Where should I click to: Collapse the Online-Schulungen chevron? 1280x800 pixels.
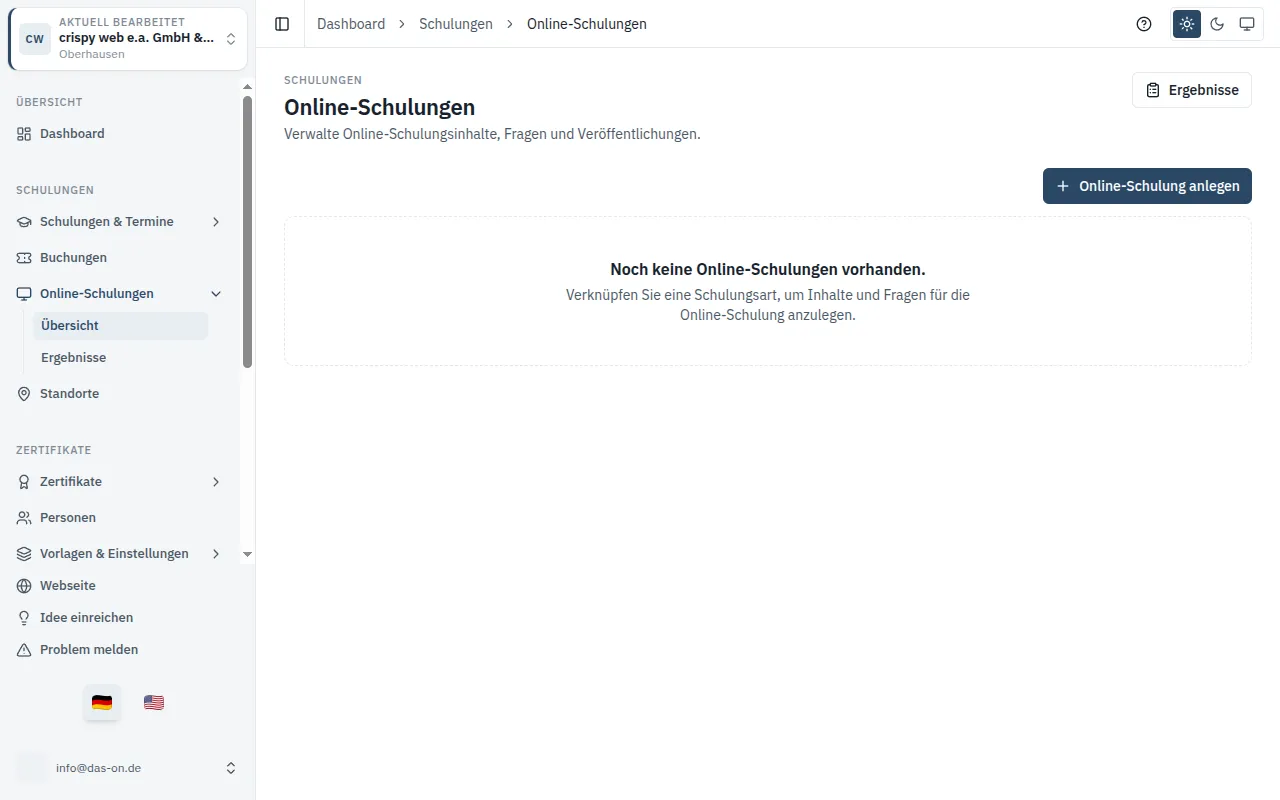pyautogui.click(x=216, y=294)
